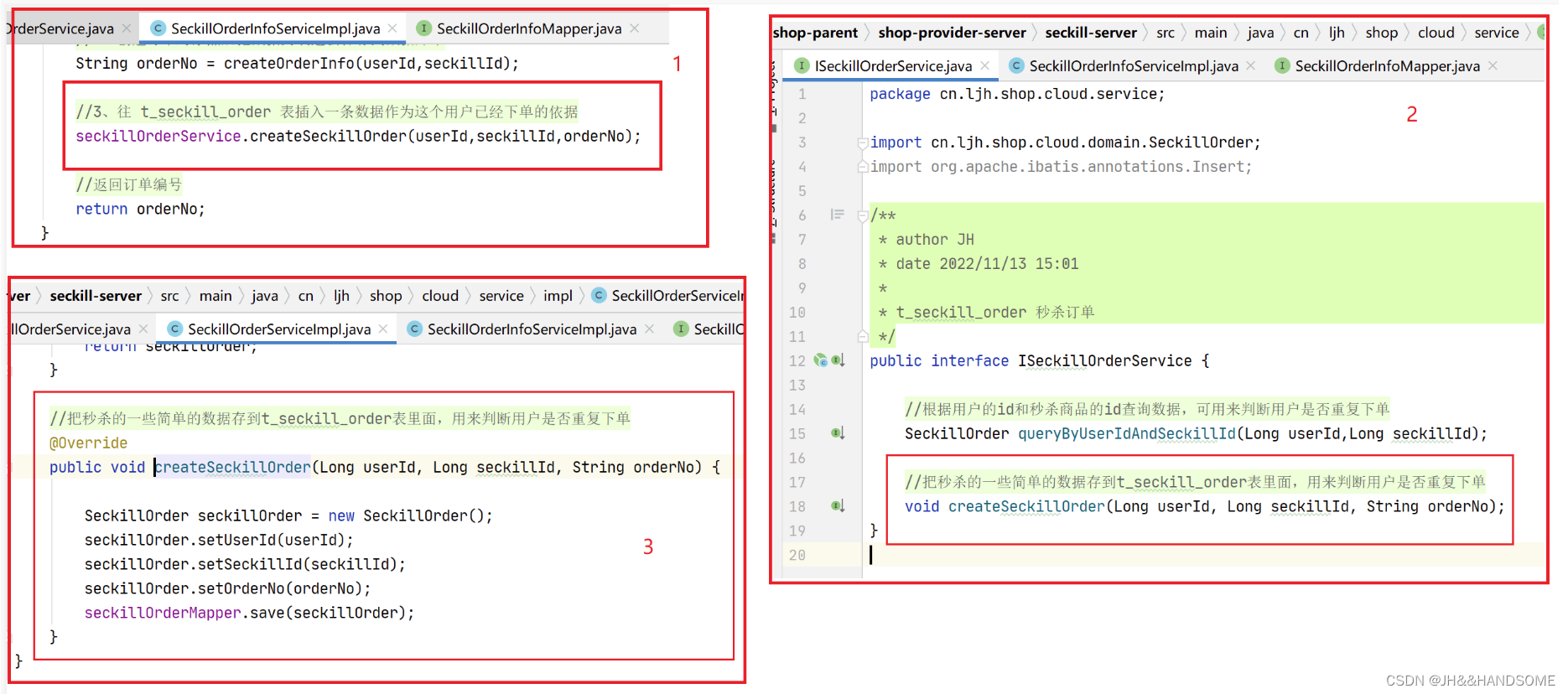Click the fold end marker on line 4
Image resolution: width=1568 pixels, height=694 pixels.
point(863,167)
